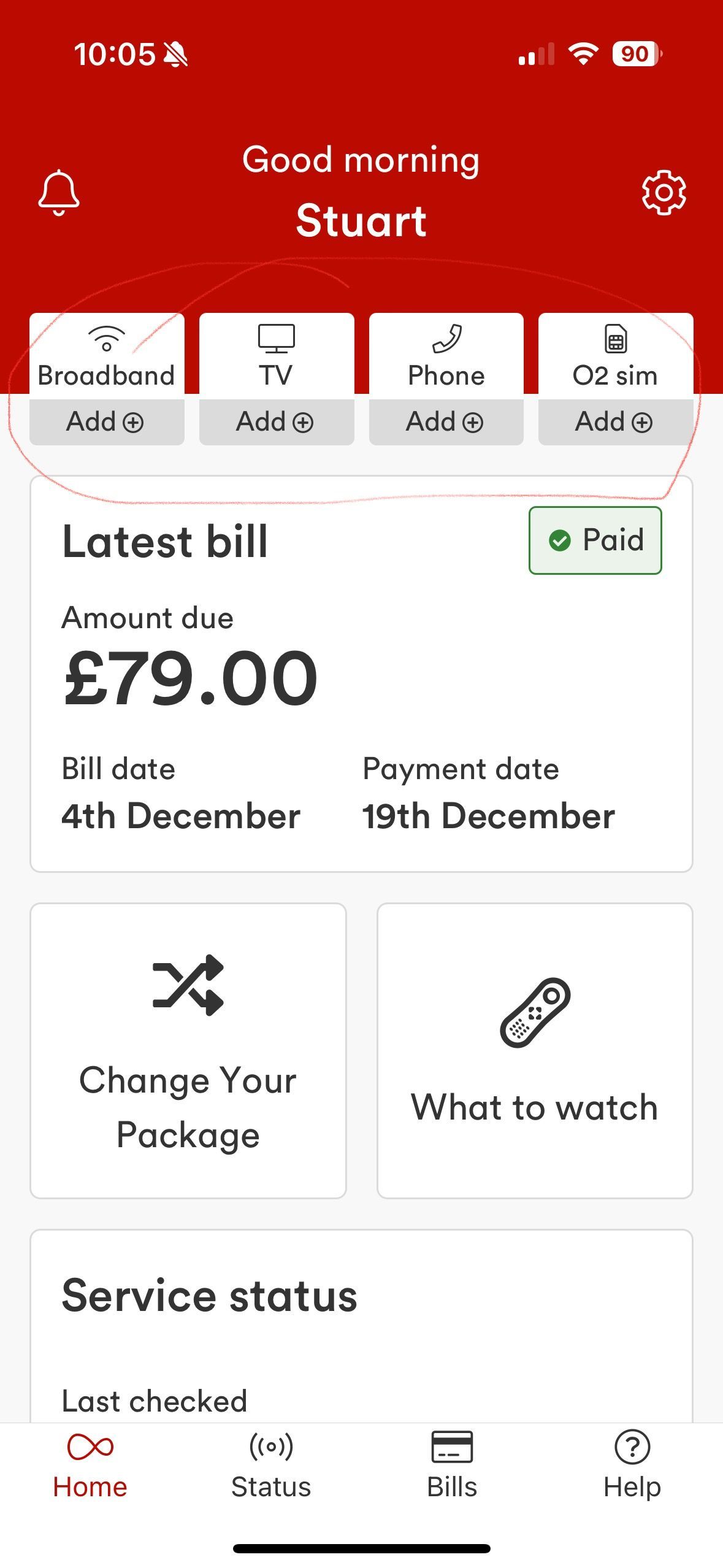Open the Help tab
The image size is (723, 1568).
click(x=632, y=1466)
